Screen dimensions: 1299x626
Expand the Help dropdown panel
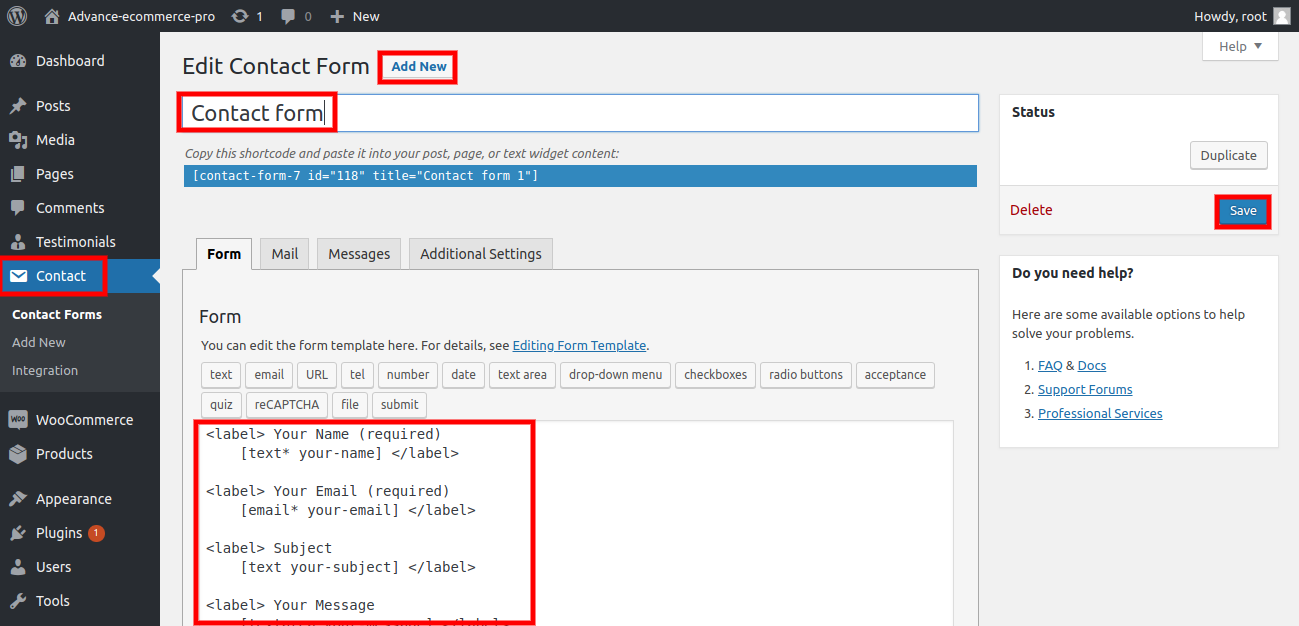1240,46
